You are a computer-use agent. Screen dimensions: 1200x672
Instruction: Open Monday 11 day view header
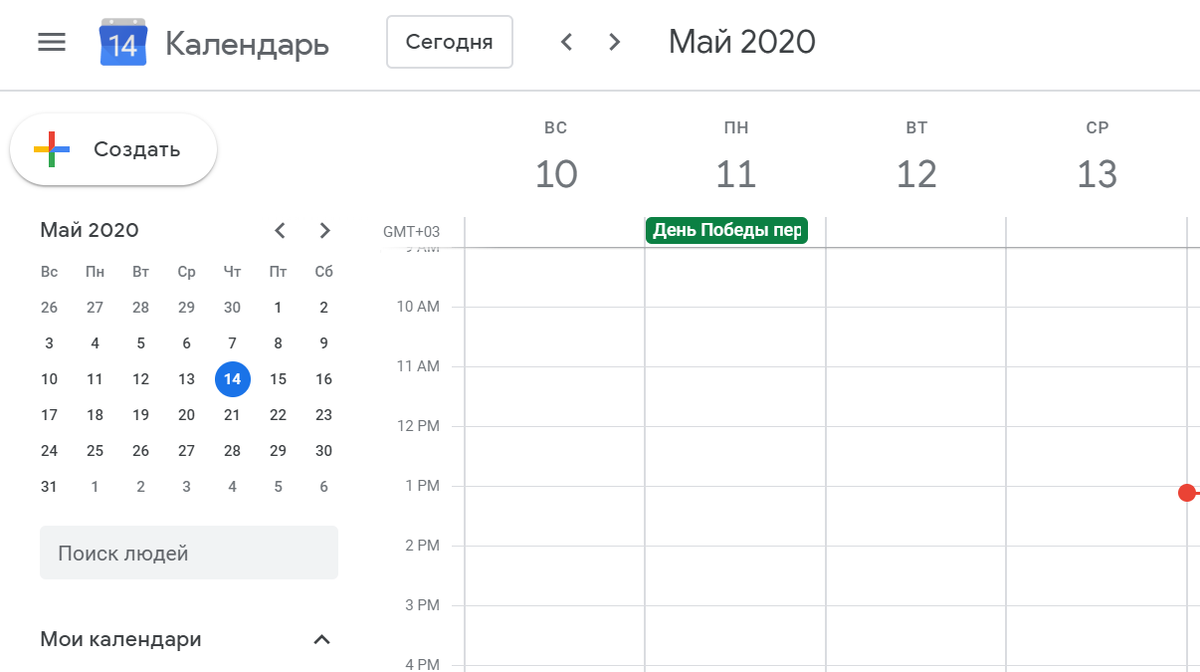(x=736, y=174)
